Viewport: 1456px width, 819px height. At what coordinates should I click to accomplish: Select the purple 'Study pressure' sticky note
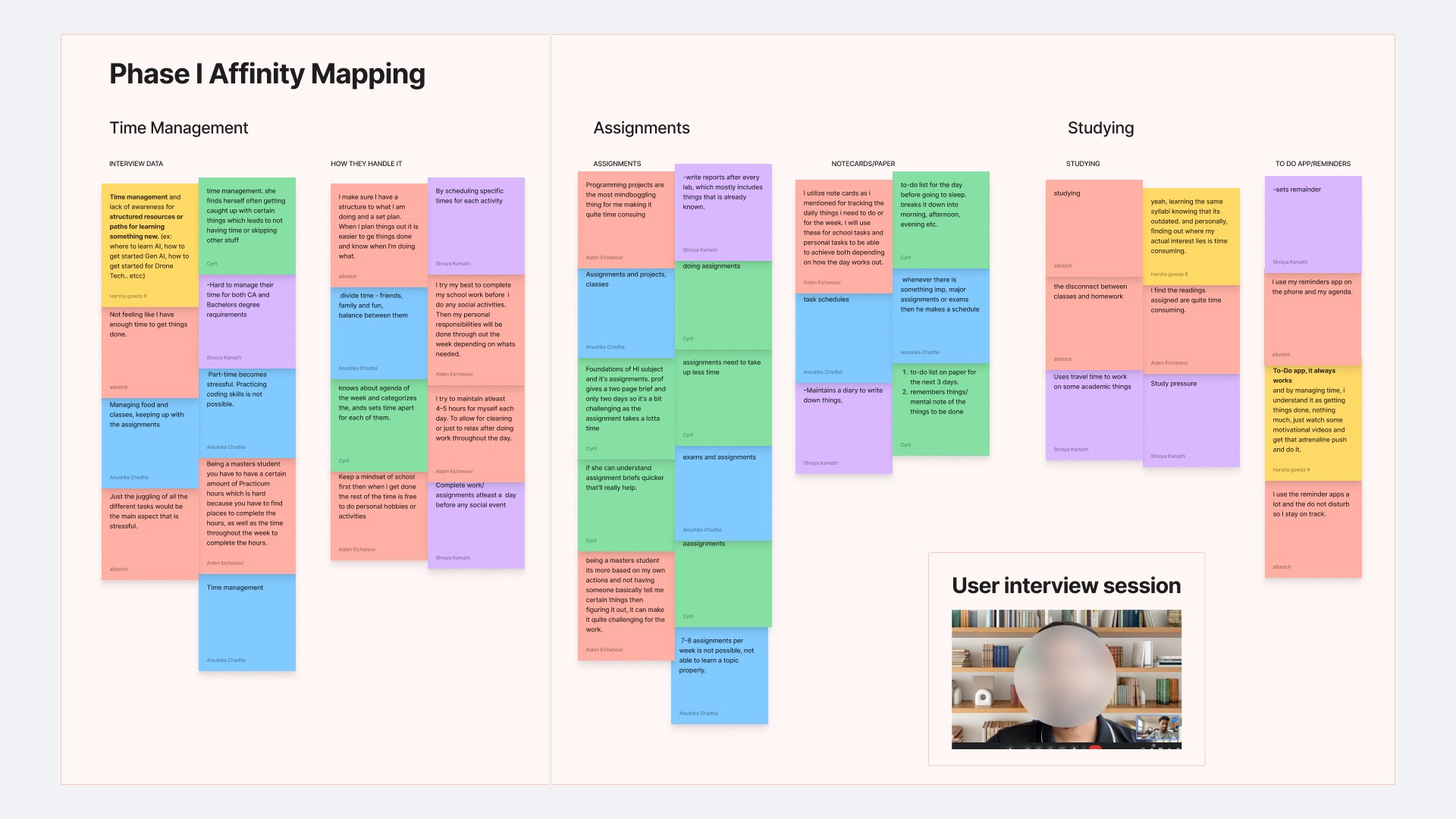[x=1191, y=421]
